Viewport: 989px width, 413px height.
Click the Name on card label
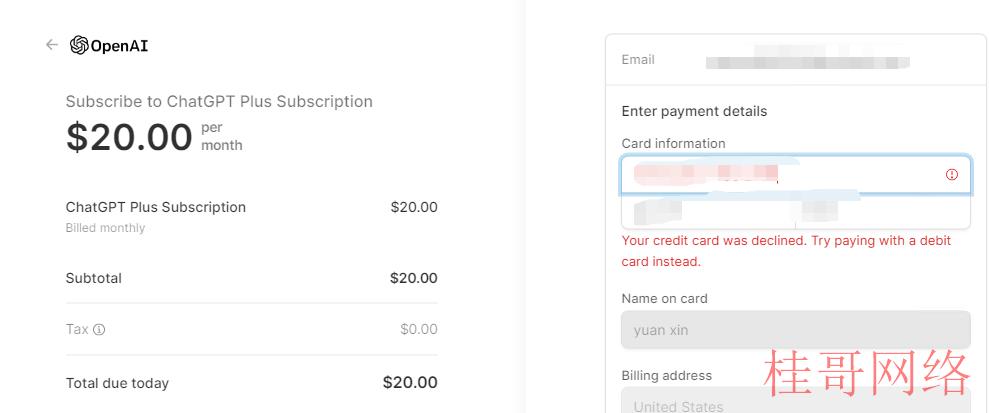click(x=664, y=299)
